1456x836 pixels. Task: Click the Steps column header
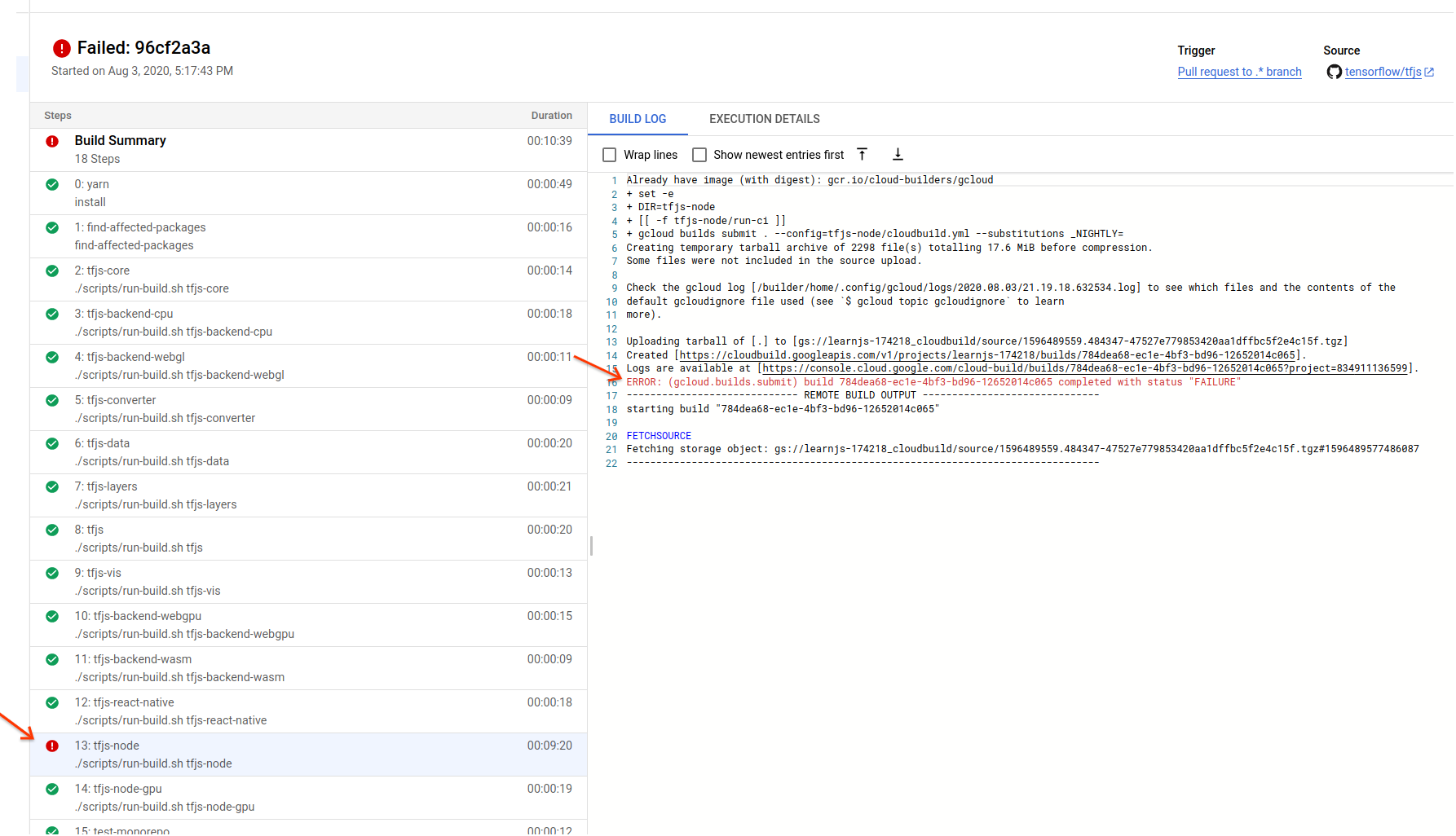(58, 116)
